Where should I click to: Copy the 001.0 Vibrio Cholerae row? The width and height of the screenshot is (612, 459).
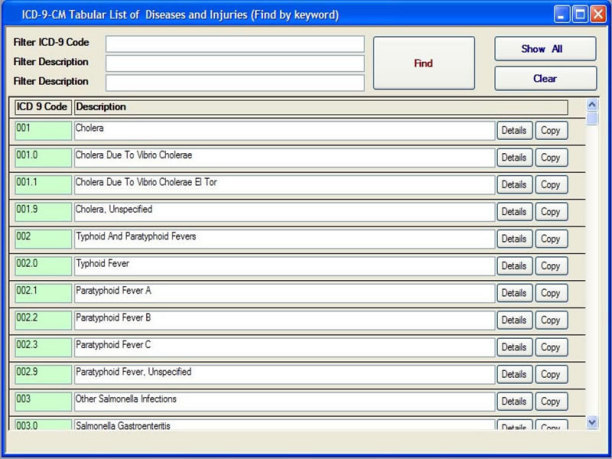pyautogui.click(x=551, y=158)
